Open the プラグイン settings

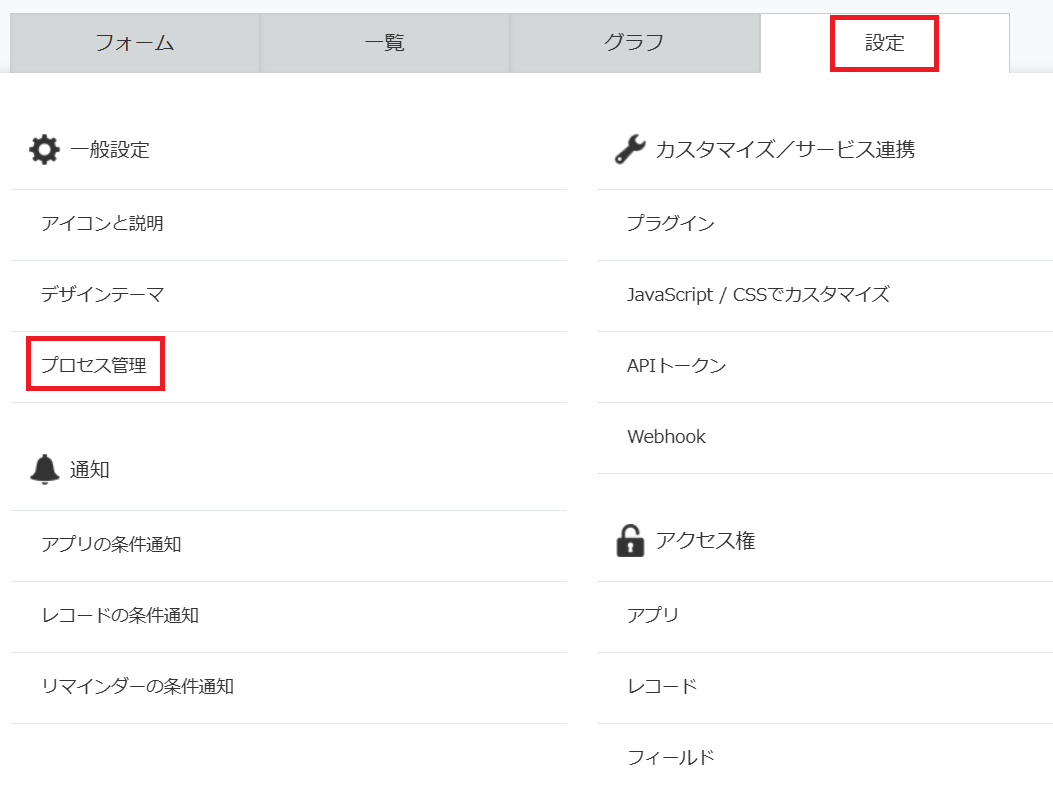pos(670,224)
